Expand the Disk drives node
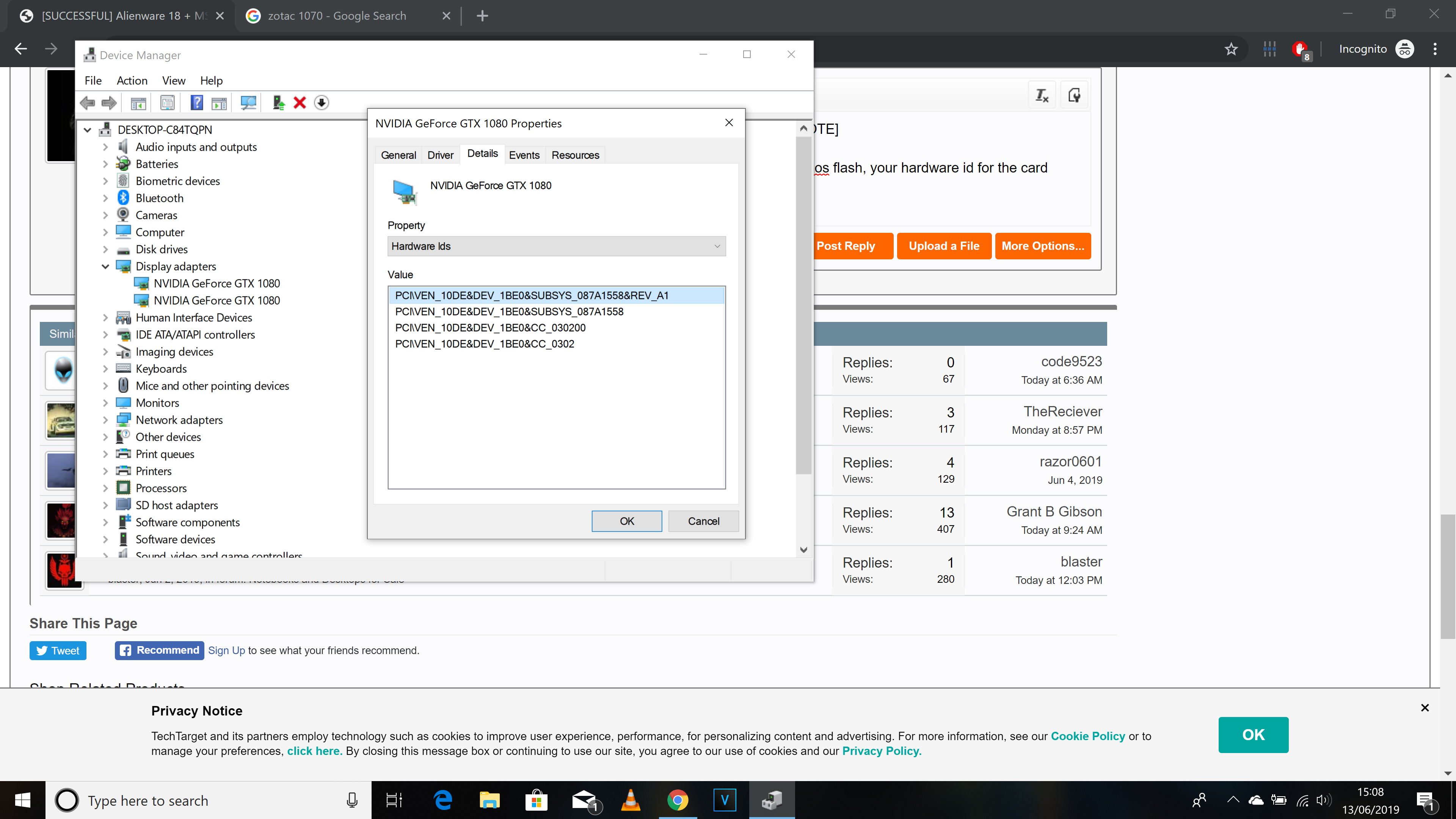The height and width of the screenshot is (819, 1456). coord(105,249)
